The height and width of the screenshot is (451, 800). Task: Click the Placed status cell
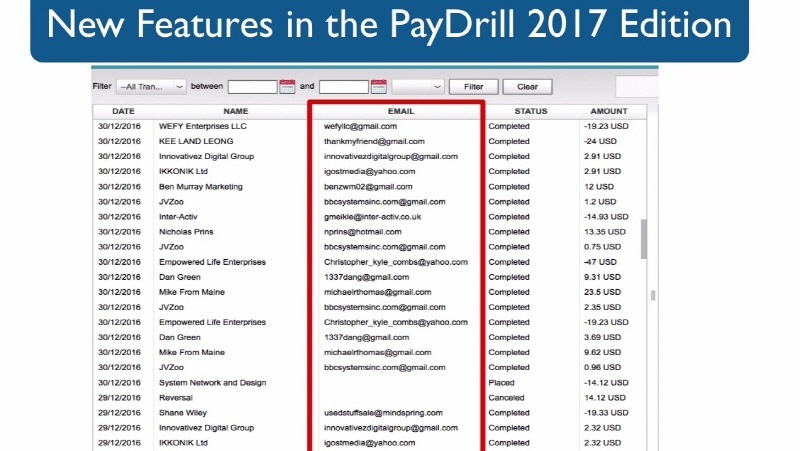pyautogui.click(x=501, y=383)
